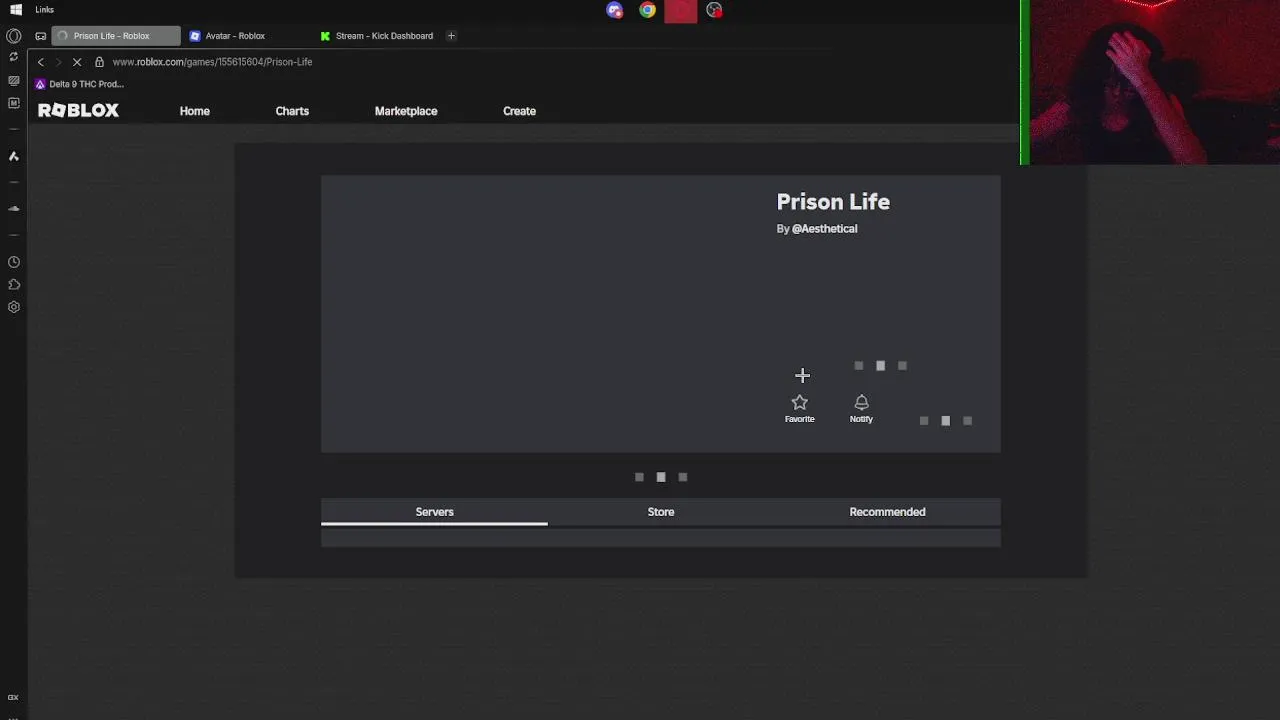
Task: Open the Aria AI sidebar icon
Action: [x=14, y=156]
